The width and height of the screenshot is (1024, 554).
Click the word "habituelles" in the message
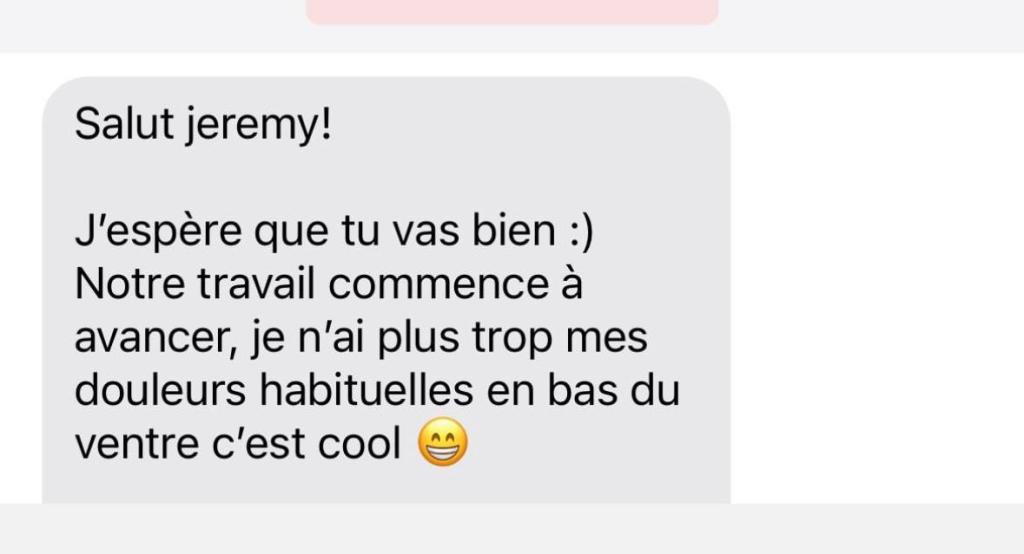(366, 390)
